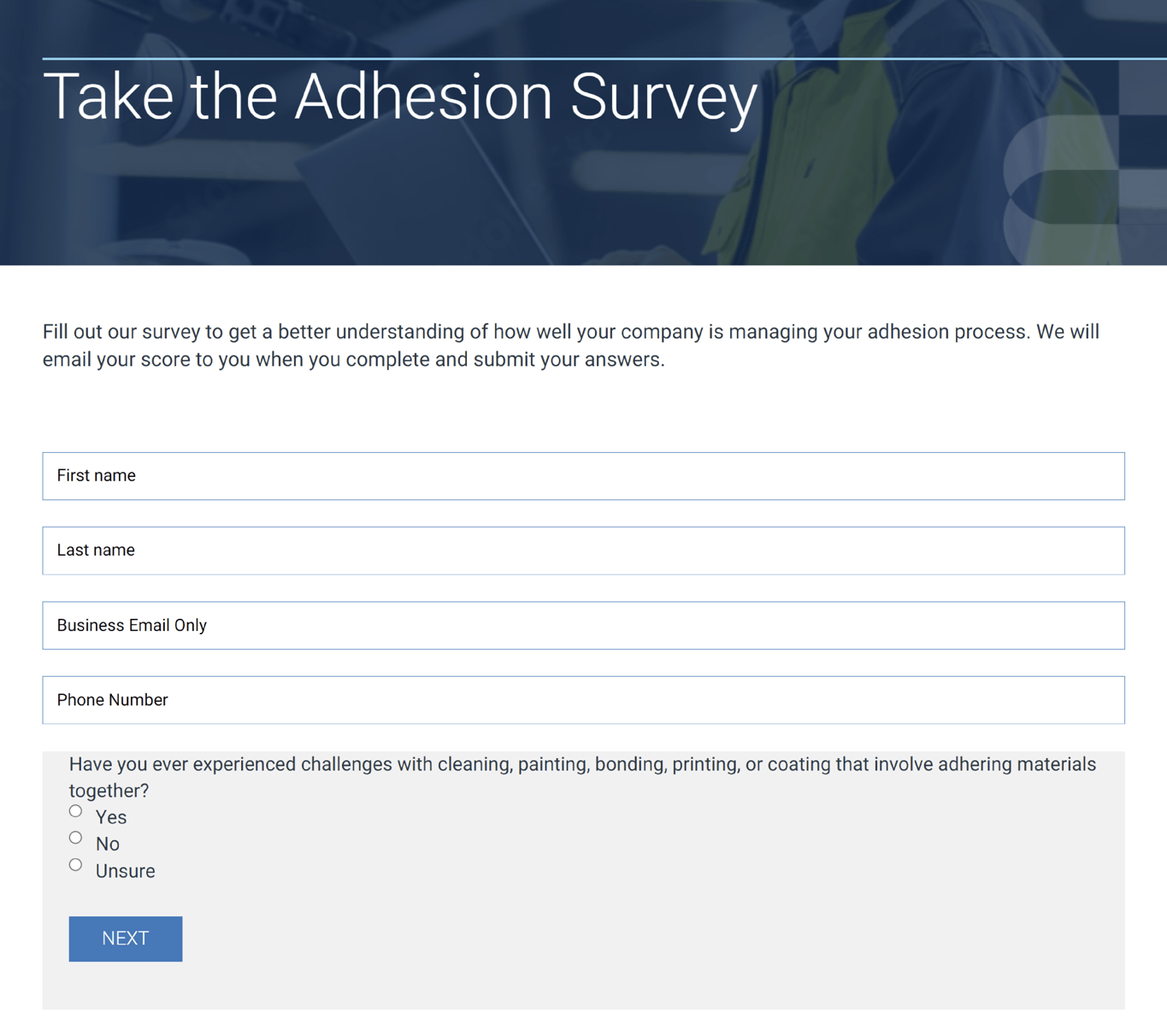The image size is (1167, 1036).
Task: Select the No radio button
Action: [75, 838]
